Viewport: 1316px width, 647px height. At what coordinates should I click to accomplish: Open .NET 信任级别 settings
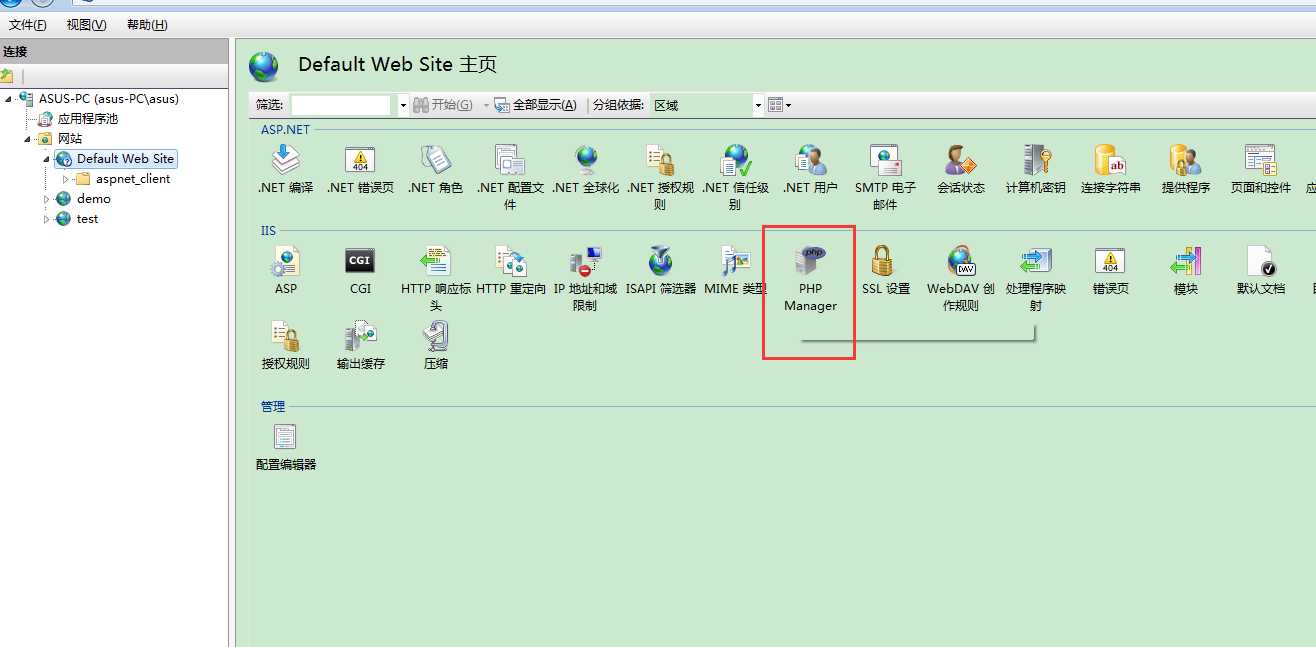[735, 177]
